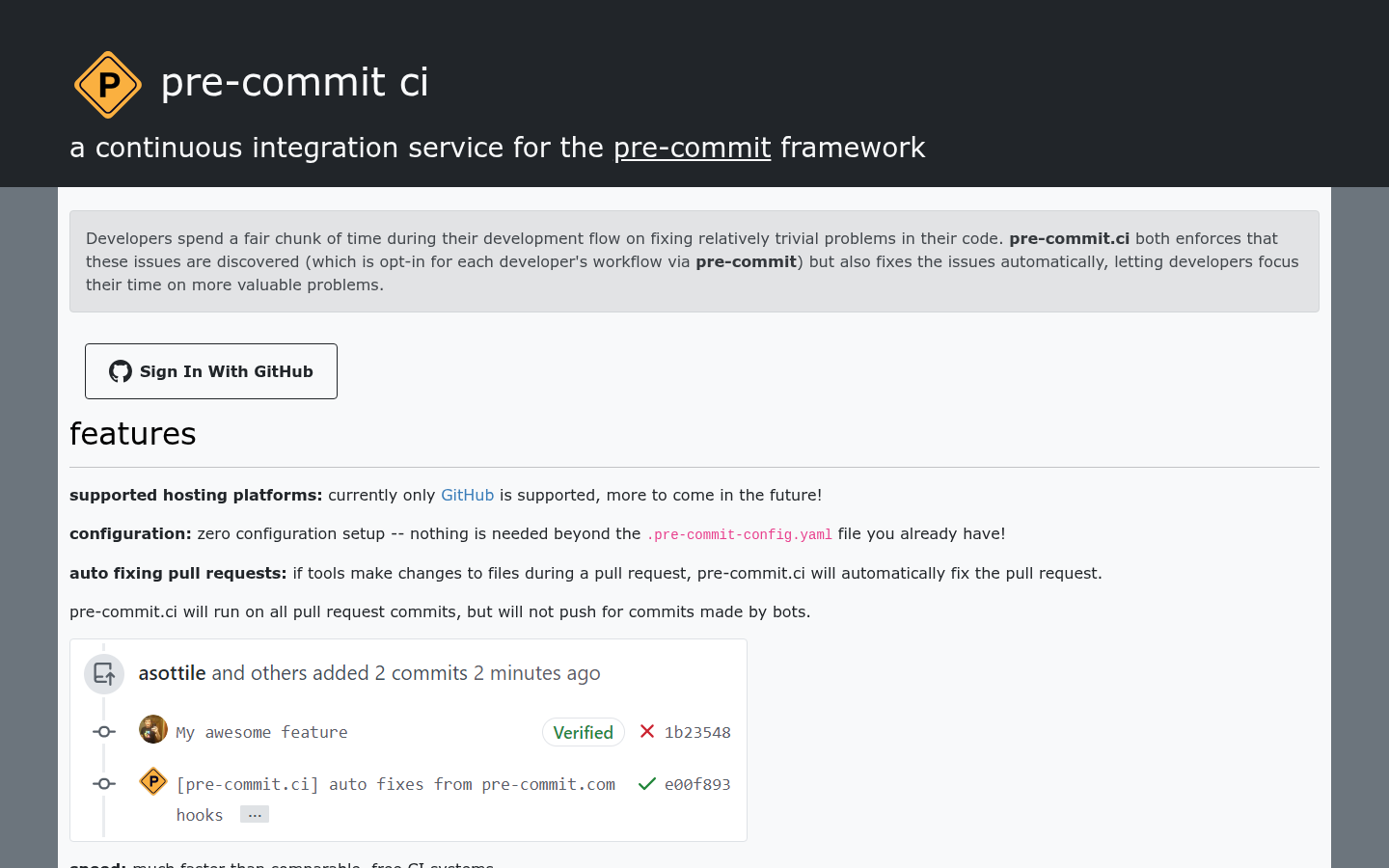Click the "pre-commit ci" page title
This screenshot has height=868, width=1389.
click(x=294, y=83)
